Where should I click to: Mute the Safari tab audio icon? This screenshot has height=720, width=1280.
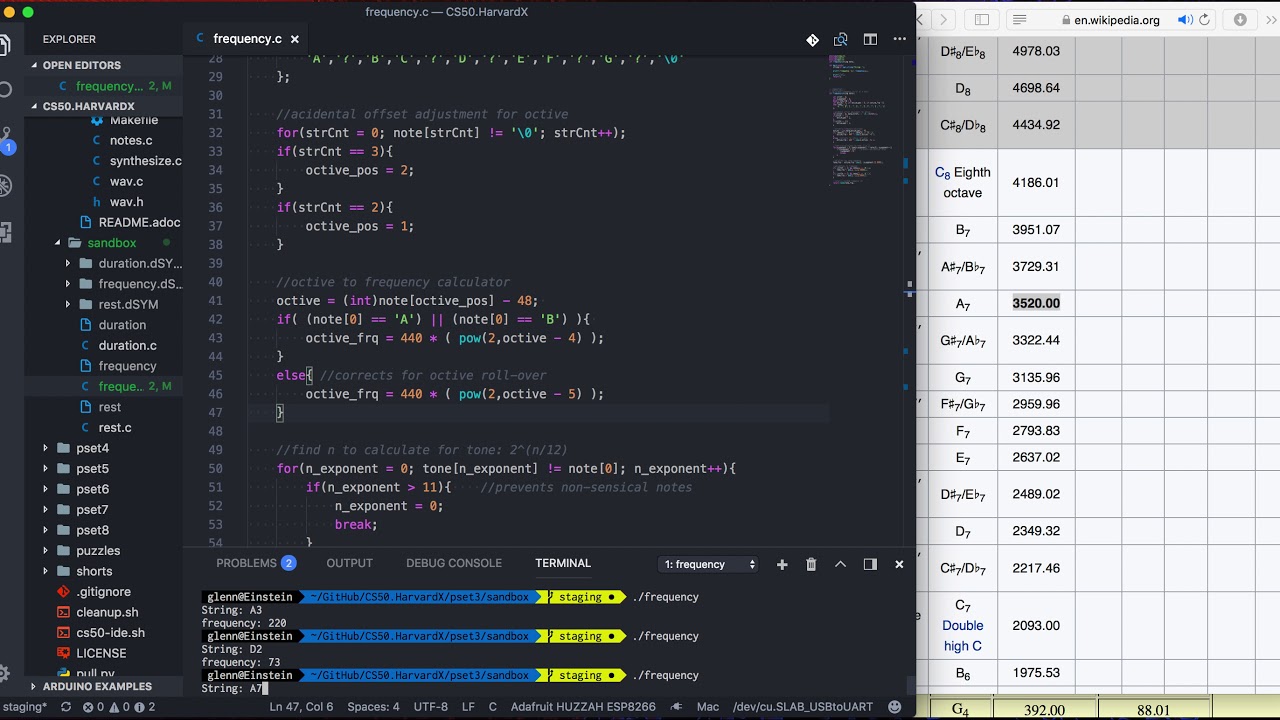(x=1185, y=20)
